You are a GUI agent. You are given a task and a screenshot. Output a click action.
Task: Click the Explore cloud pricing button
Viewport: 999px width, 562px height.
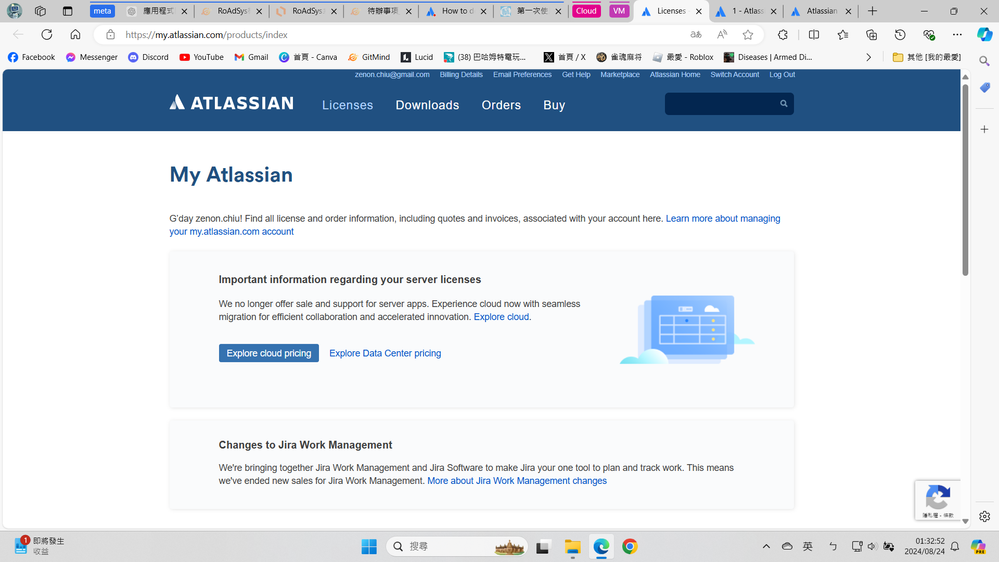click(x=269, y=353)
